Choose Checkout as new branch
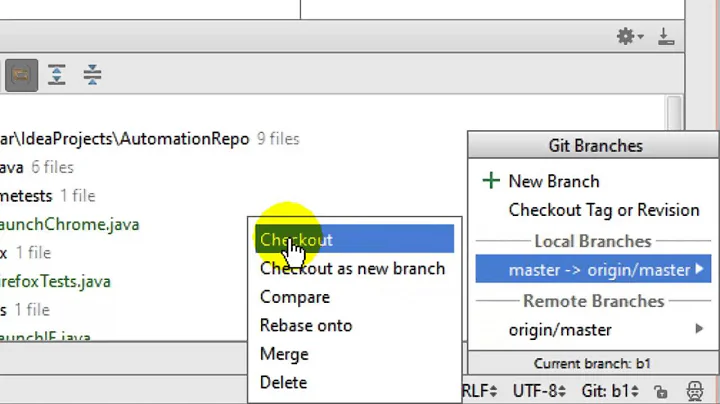This screenshot has height=404, width=720. coord(353,269)
